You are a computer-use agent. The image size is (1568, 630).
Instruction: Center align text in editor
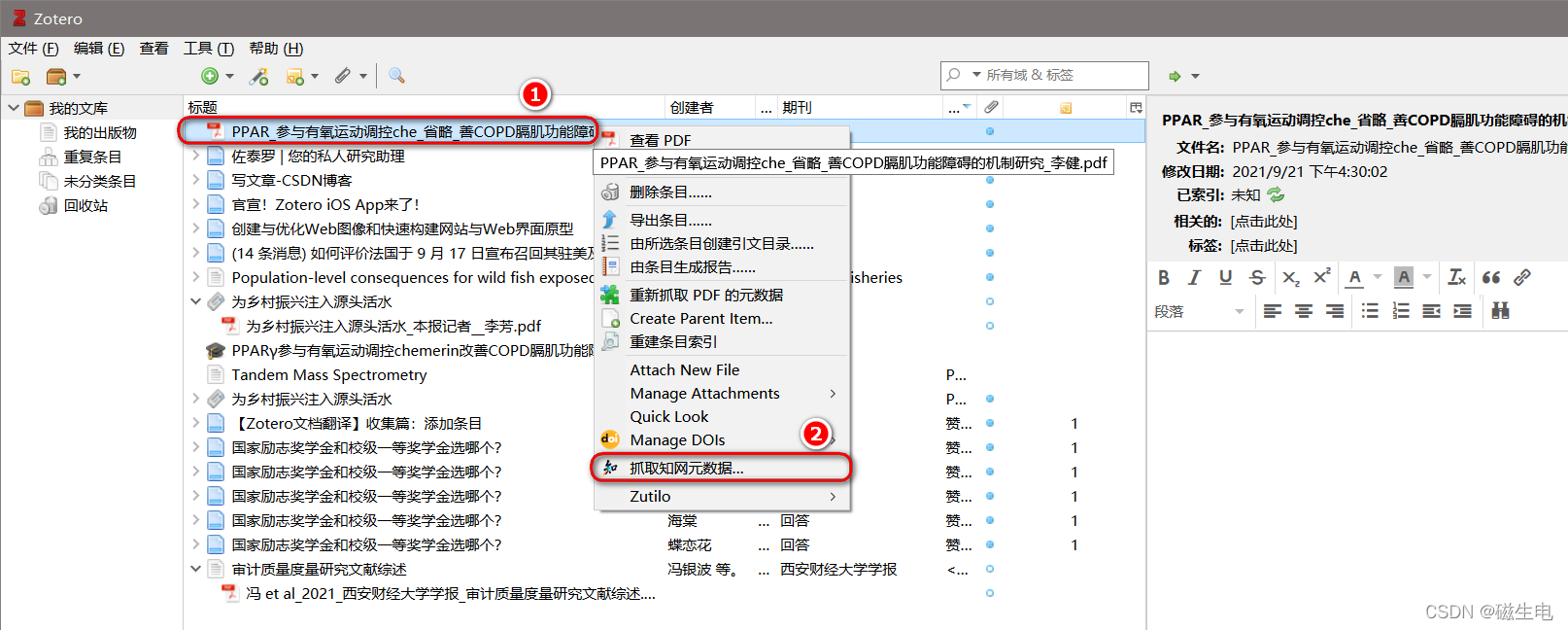click(1304, 311)
